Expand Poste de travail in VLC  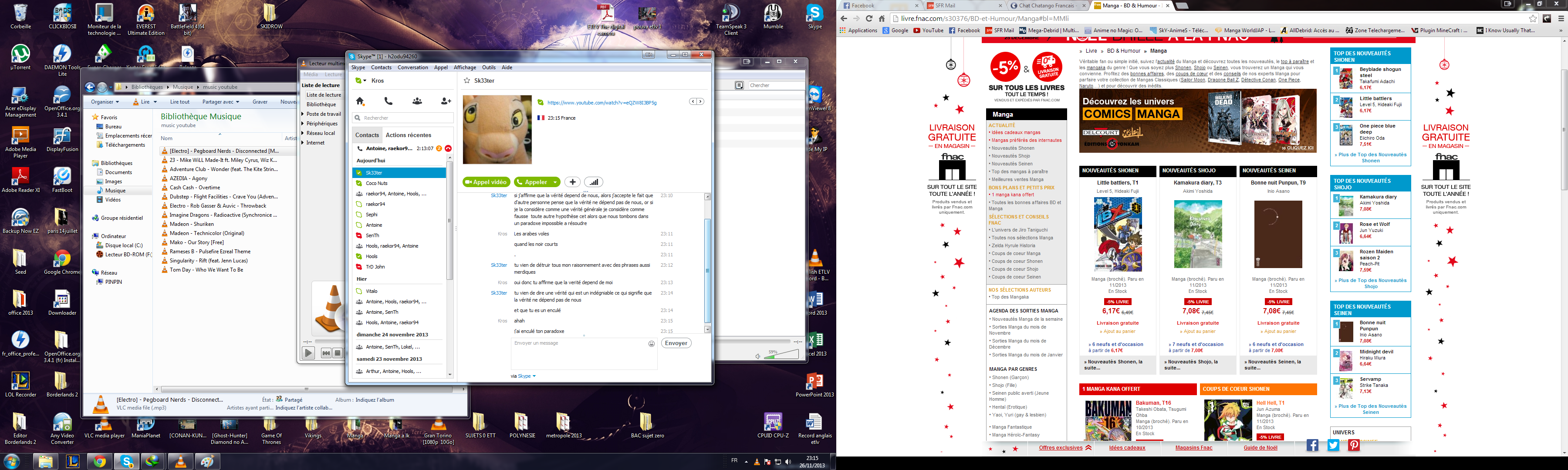coord(303,114)
